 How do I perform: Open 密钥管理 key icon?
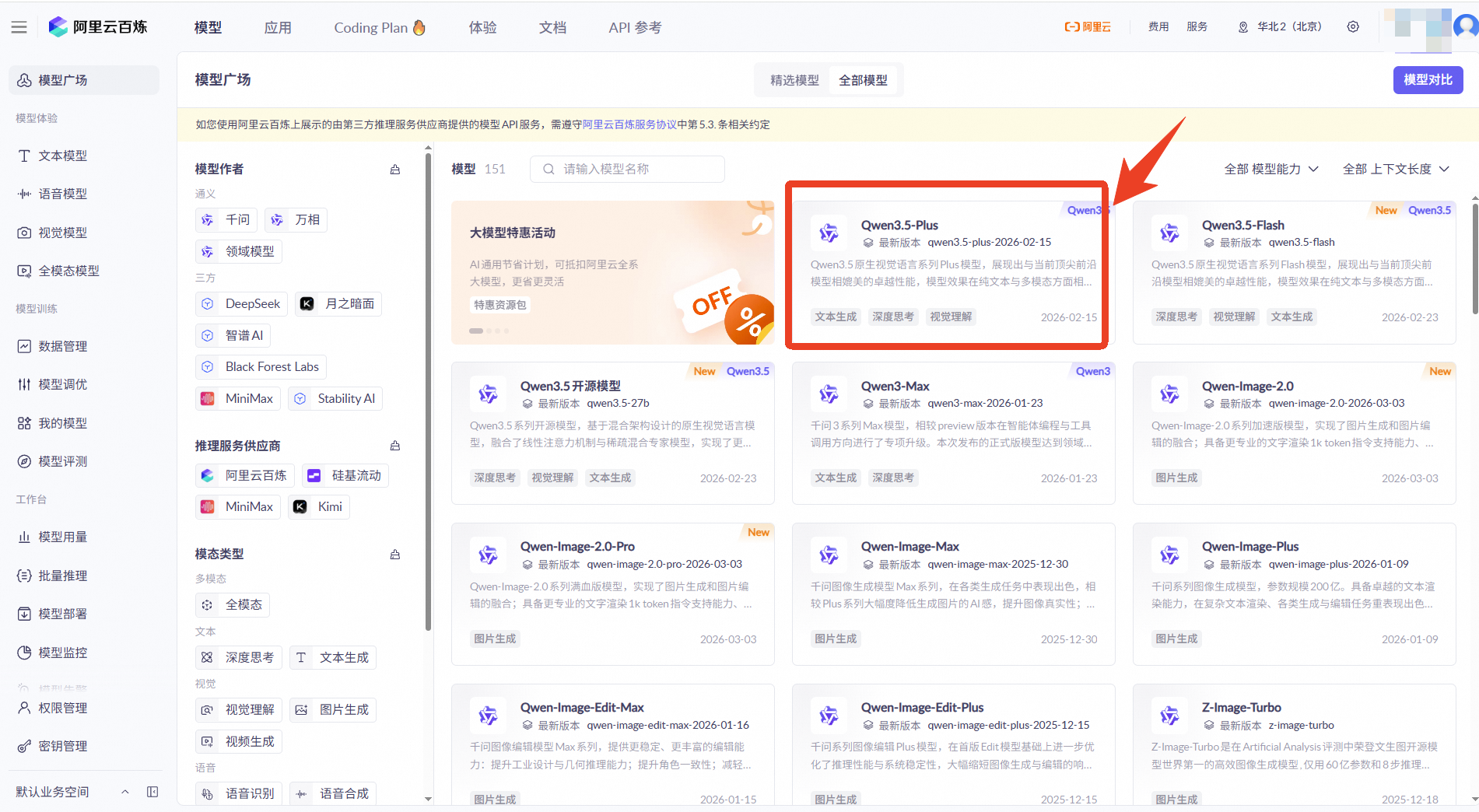click(x=25, y=746)
